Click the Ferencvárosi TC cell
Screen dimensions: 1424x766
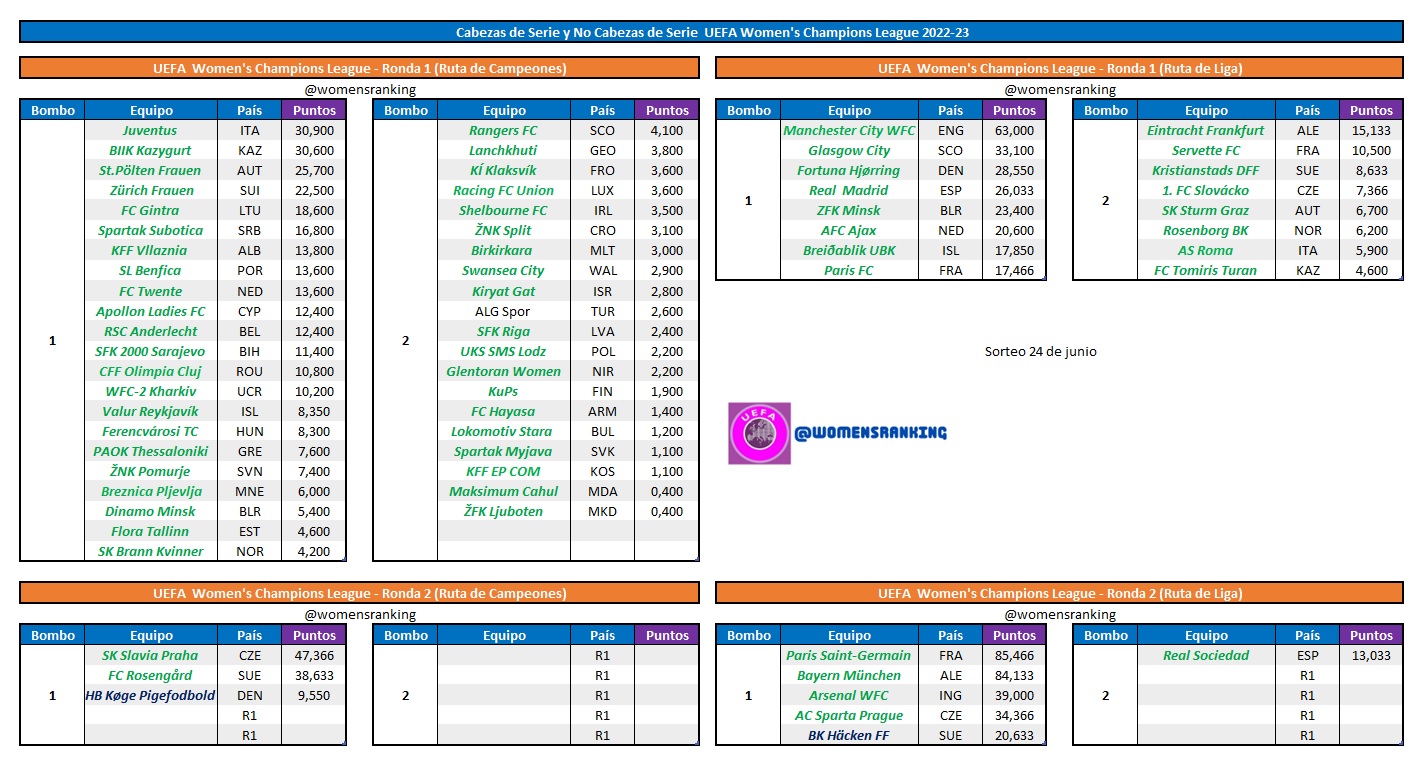(x=151, y=431)
